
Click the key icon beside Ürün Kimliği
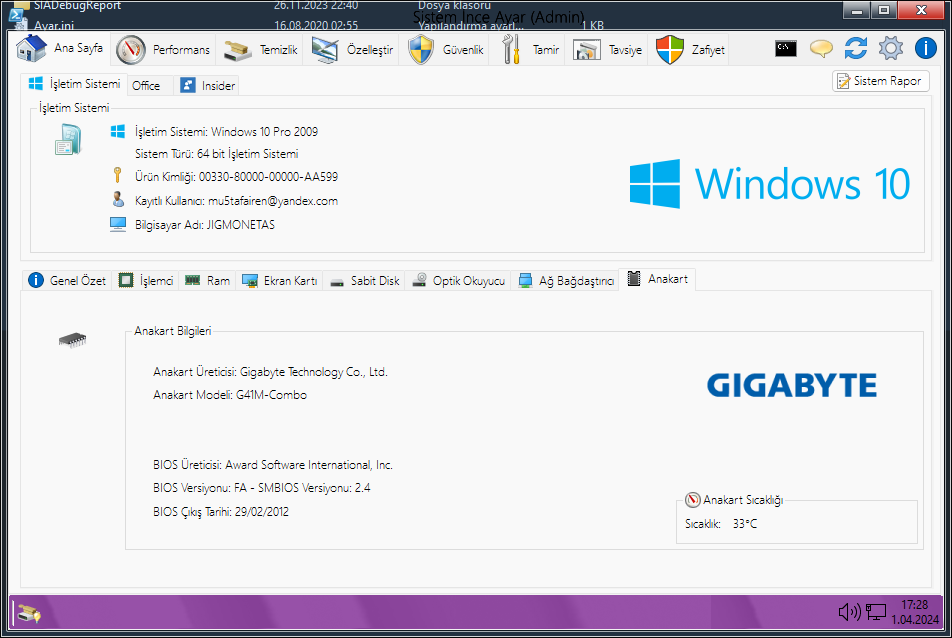pyautogui.click(x=118, y=175)
